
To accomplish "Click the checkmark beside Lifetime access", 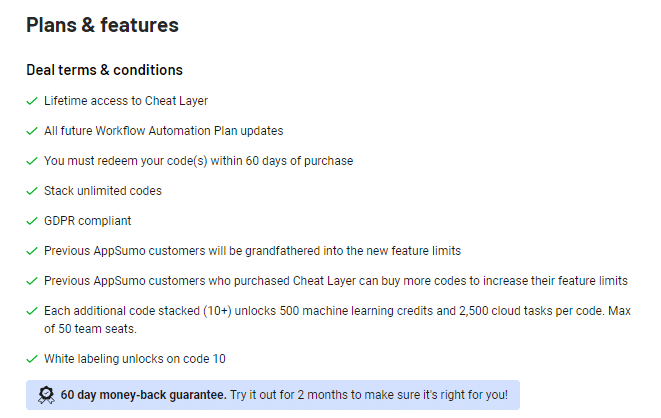I will [x=32, y=101].
